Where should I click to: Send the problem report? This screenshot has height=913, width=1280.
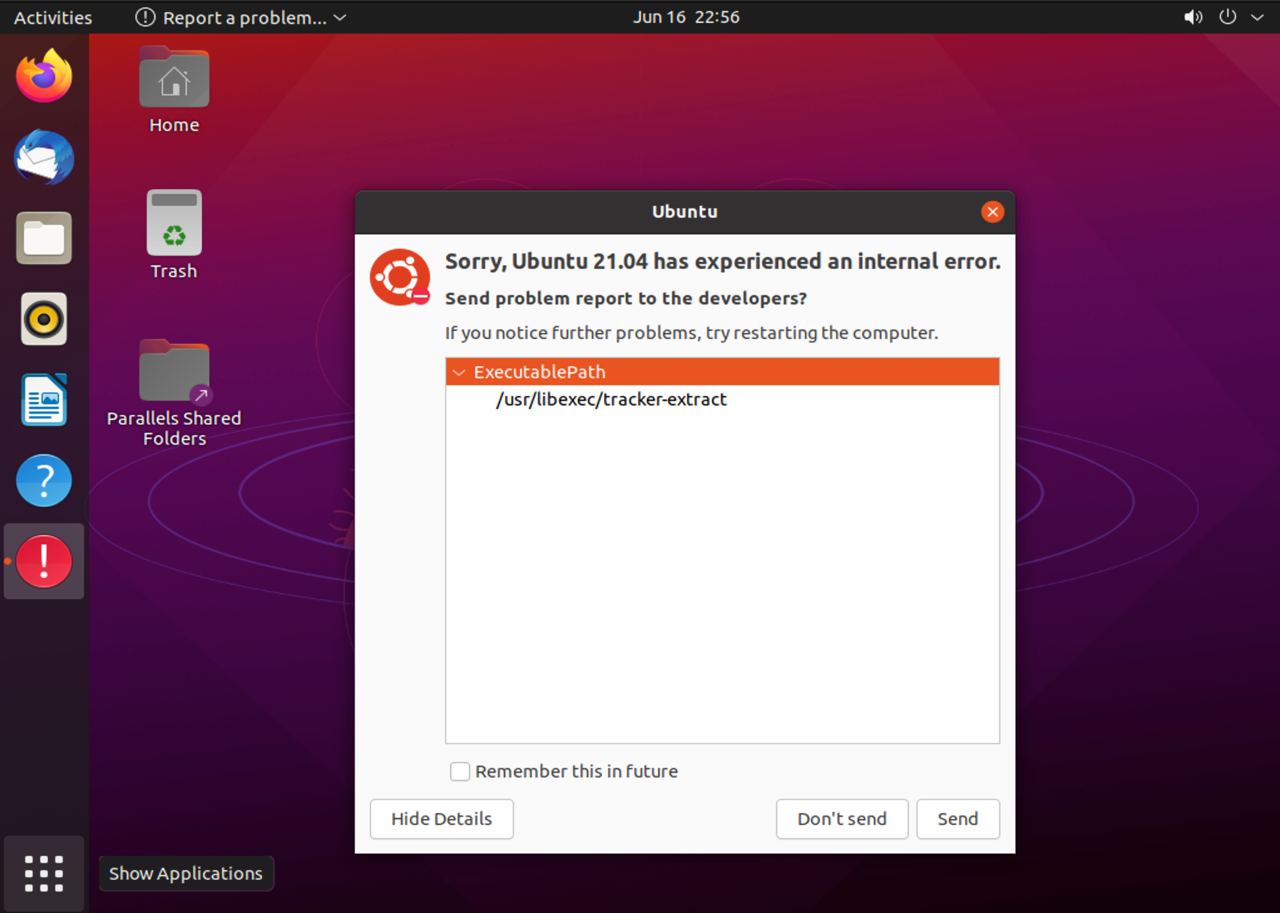click(x=957, y=819)
